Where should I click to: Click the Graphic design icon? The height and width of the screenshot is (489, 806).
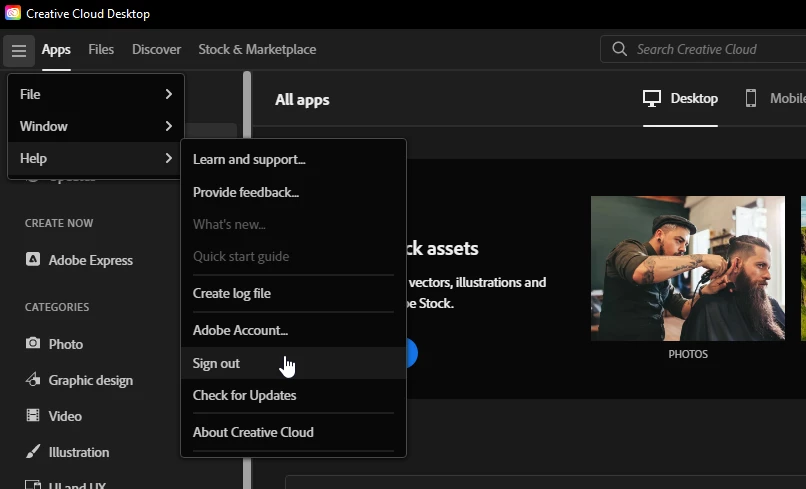tap(33, 379)
